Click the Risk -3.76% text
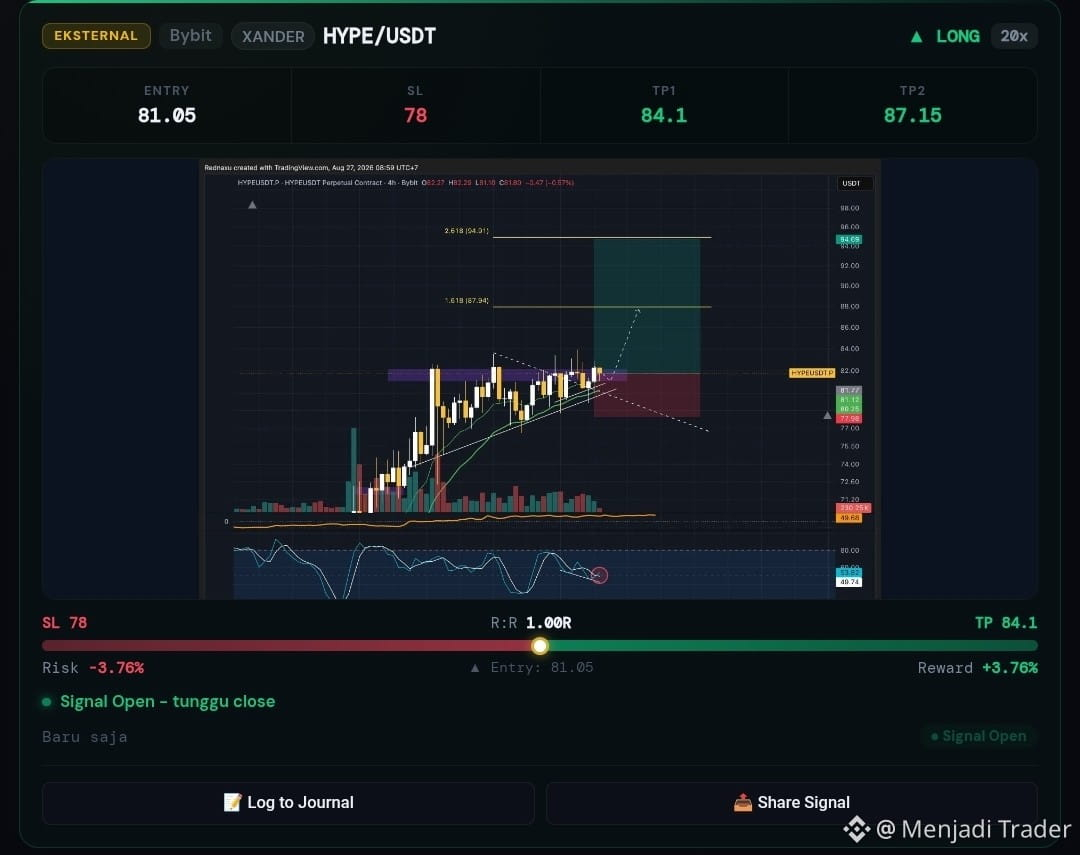This screenshot has height=855, width=1080. (93, 668)
